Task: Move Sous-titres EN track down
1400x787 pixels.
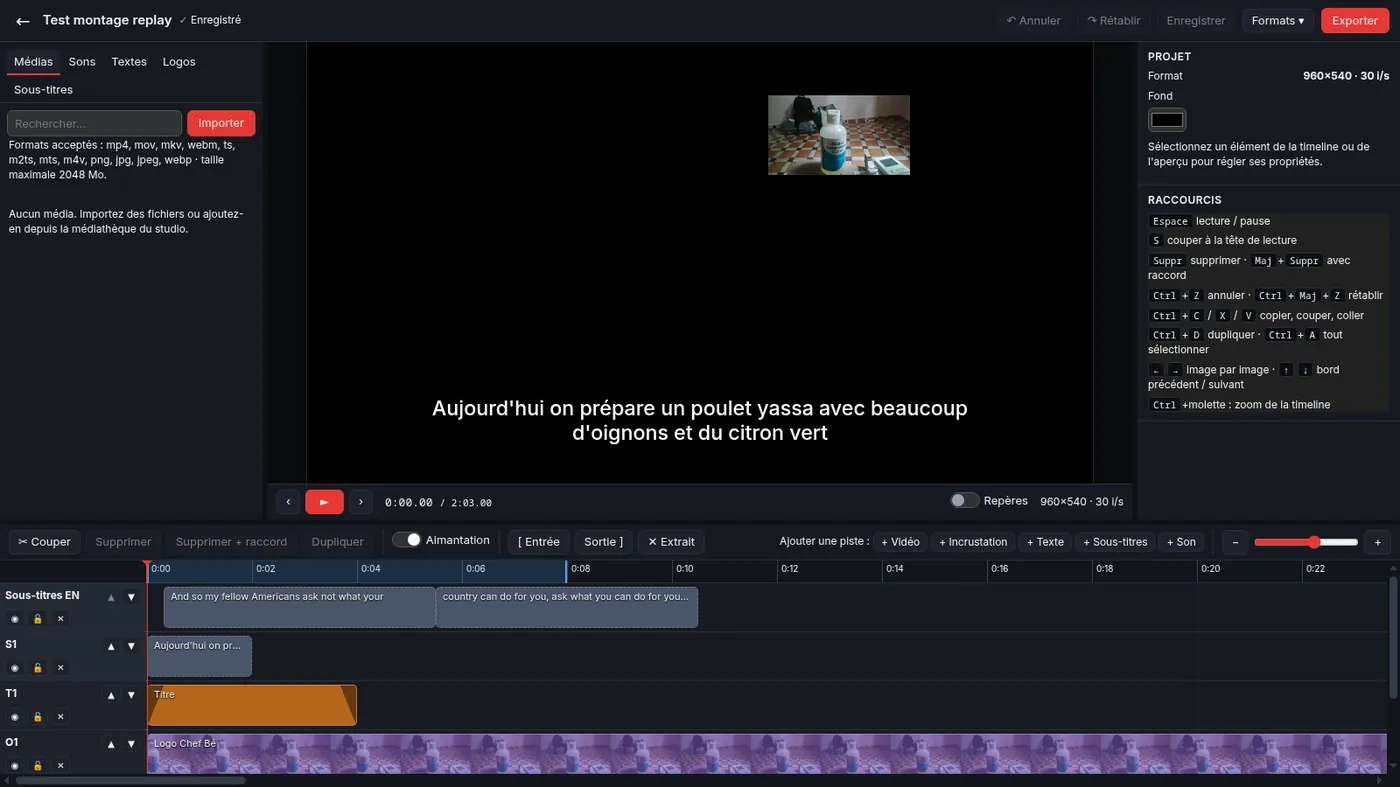Action: [x=131, y=597]
